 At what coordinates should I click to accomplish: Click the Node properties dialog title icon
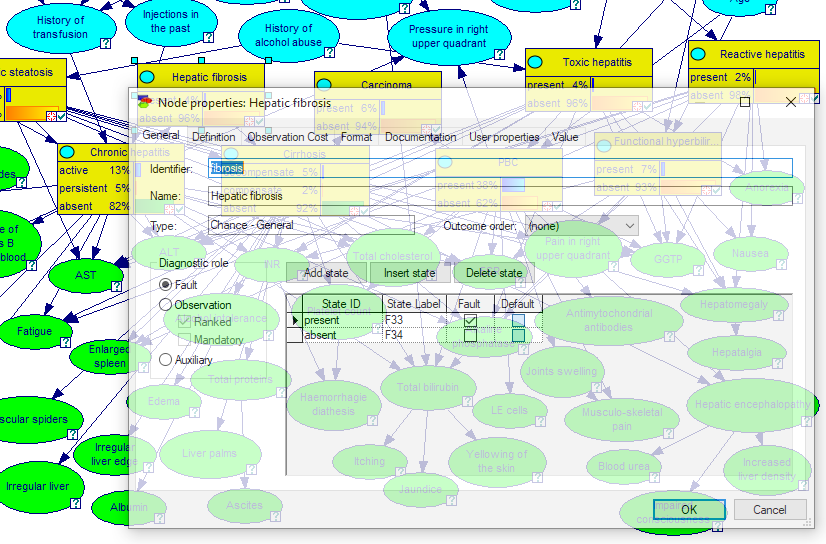tap(144, 102)
